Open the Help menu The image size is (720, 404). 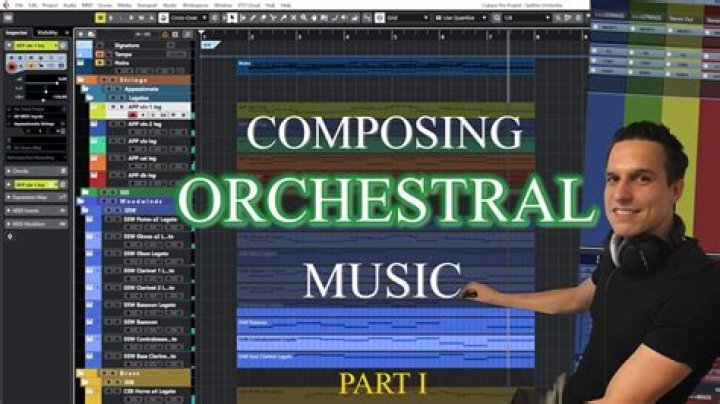pyautogui.click(x=286, y=5)
